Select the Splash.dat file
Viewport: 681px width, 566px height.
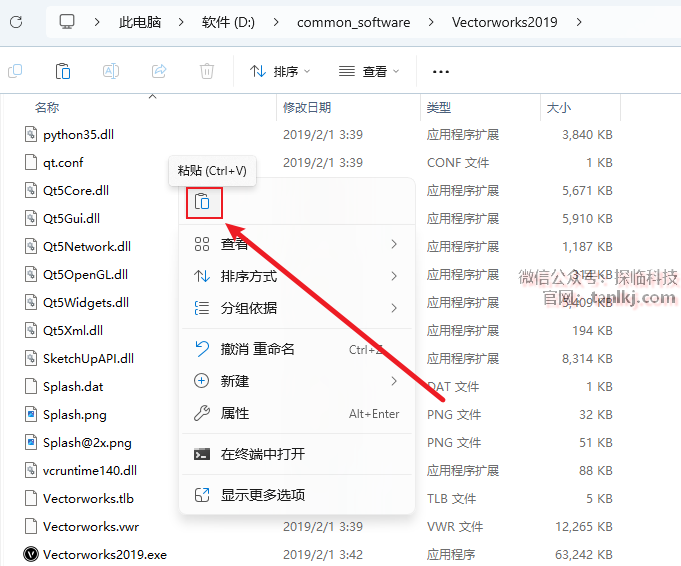coord(73,387)
